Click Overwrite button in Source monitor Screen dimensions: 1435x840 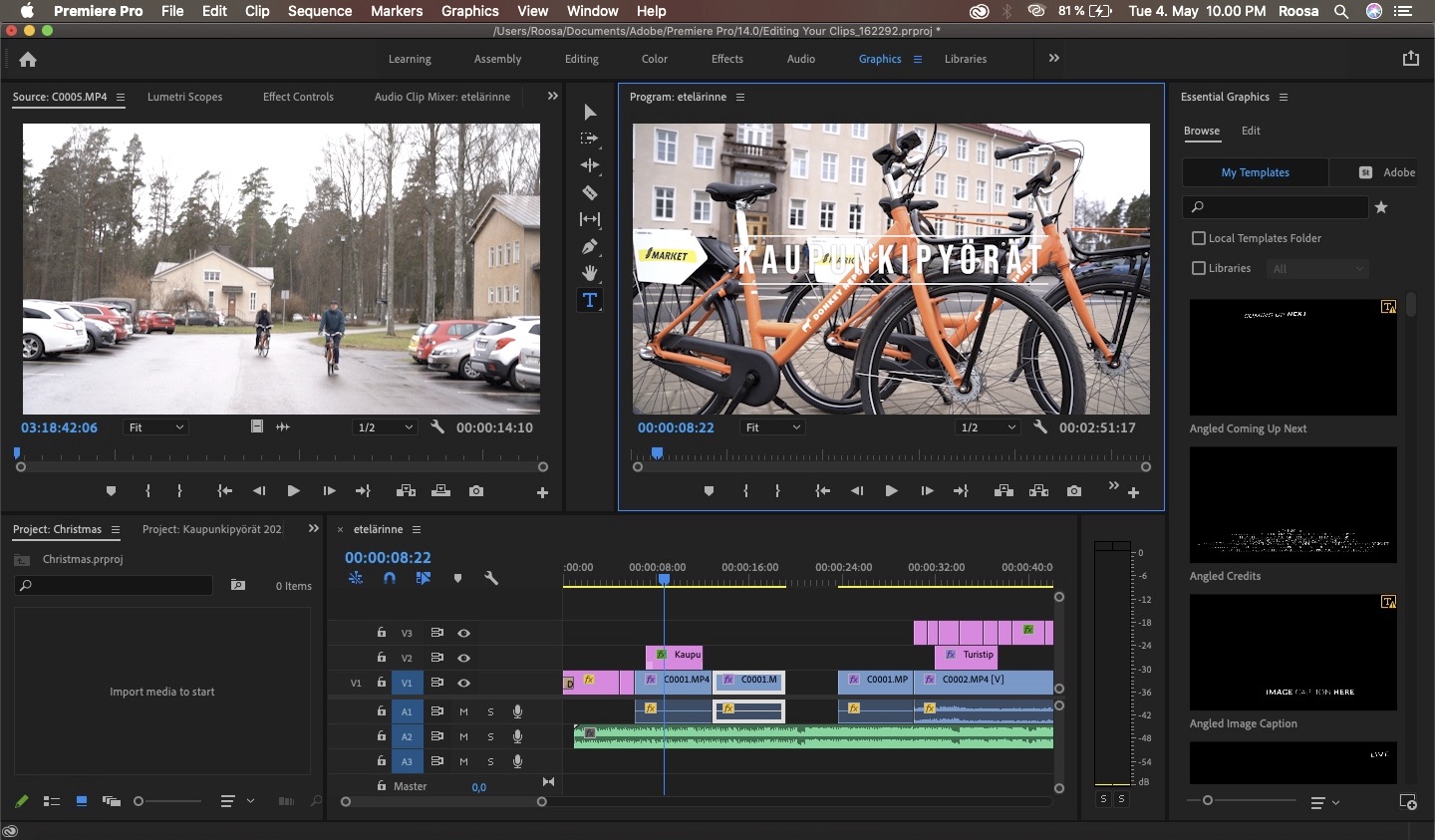click(x=440, y=491)
